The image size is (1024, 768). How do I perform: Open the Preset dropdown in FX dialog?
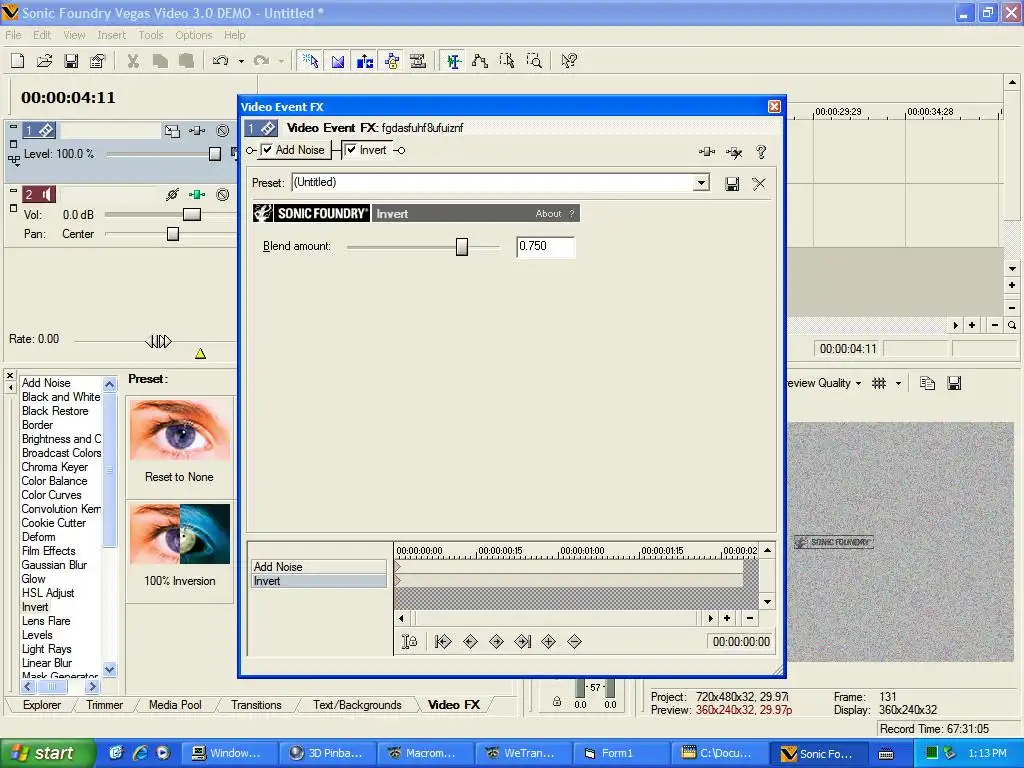(x=701, y=183)
